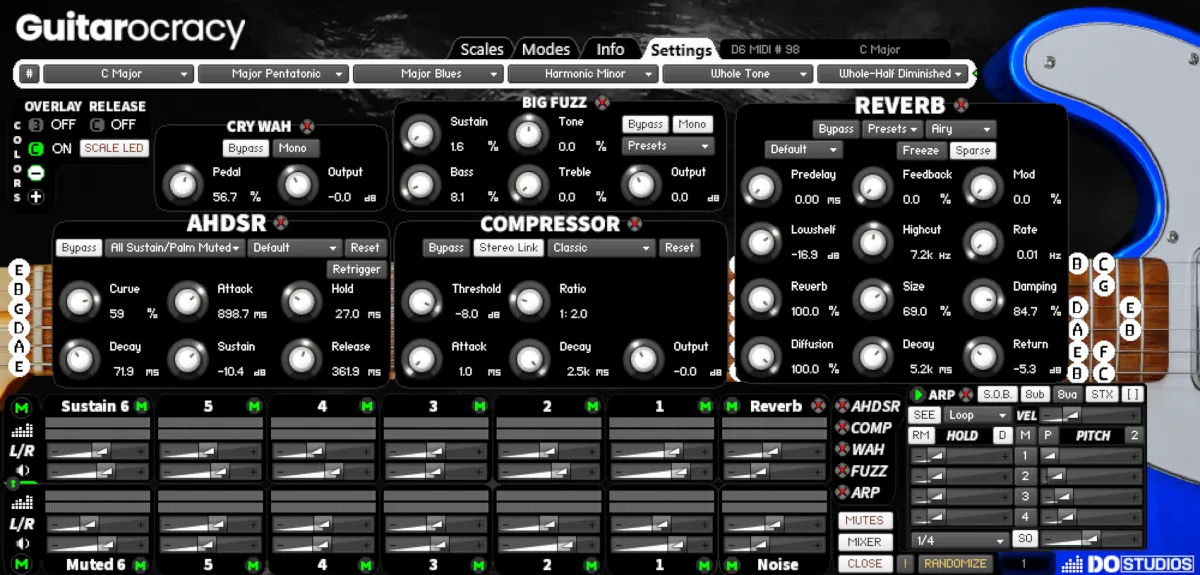
Task: Click red X icon next to WAH label
Action: tap(842, 450)
